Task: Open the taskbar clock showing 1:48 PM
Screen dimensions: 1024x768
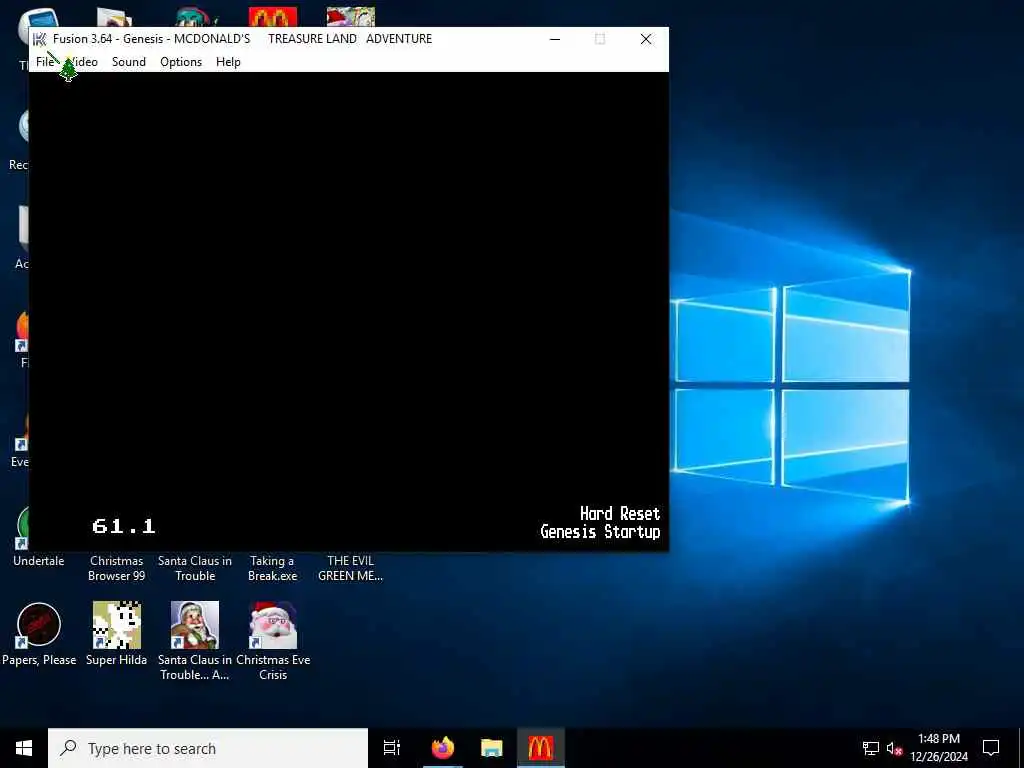Action: pyautogui.click(x=938, y=748)
